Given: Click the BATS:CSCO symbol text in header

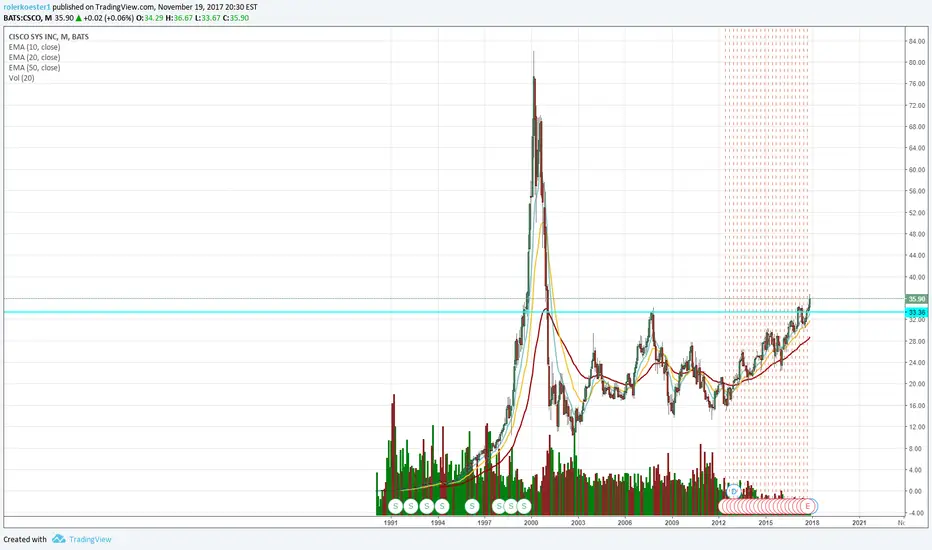Looking at the screenshot, I should [22, 18].
